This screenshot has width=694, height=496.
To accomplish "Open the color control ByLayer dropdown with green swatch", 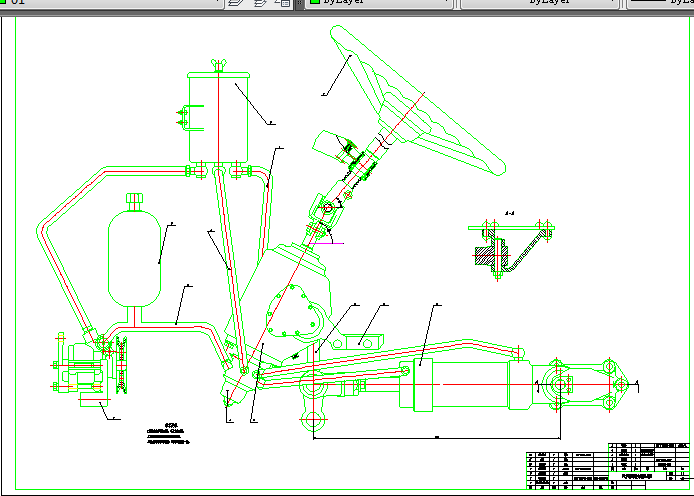I will 378,3.
